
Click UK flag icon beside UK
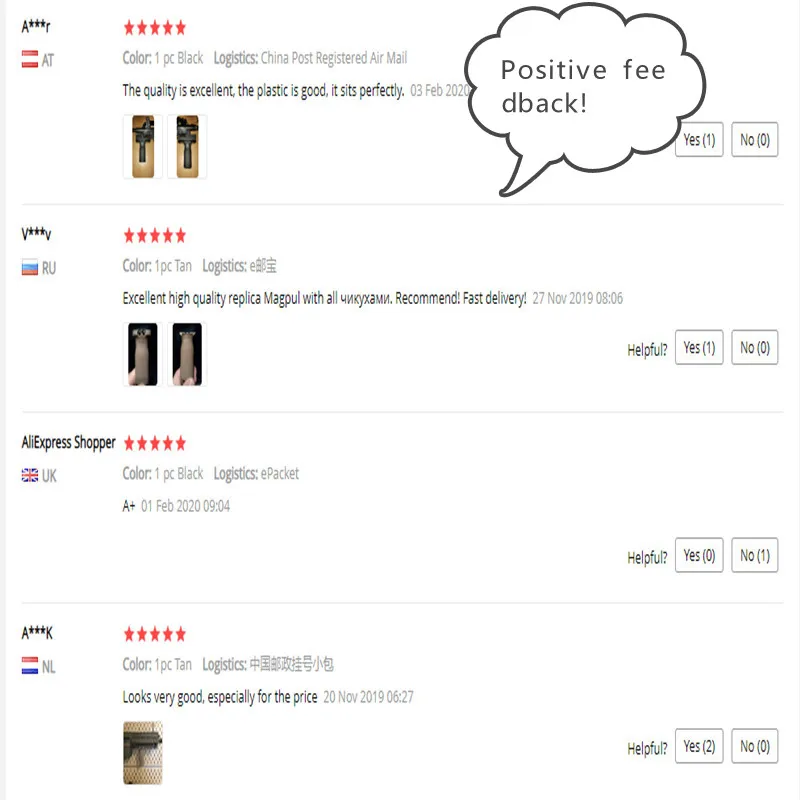click(30, 476)
